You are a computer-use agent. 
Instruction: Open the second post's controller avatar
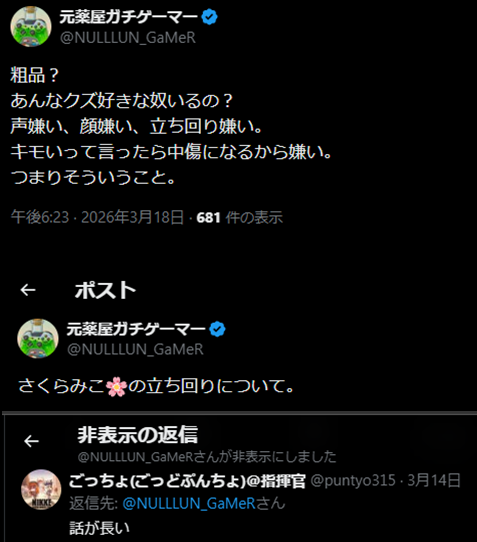click(38, 338)
